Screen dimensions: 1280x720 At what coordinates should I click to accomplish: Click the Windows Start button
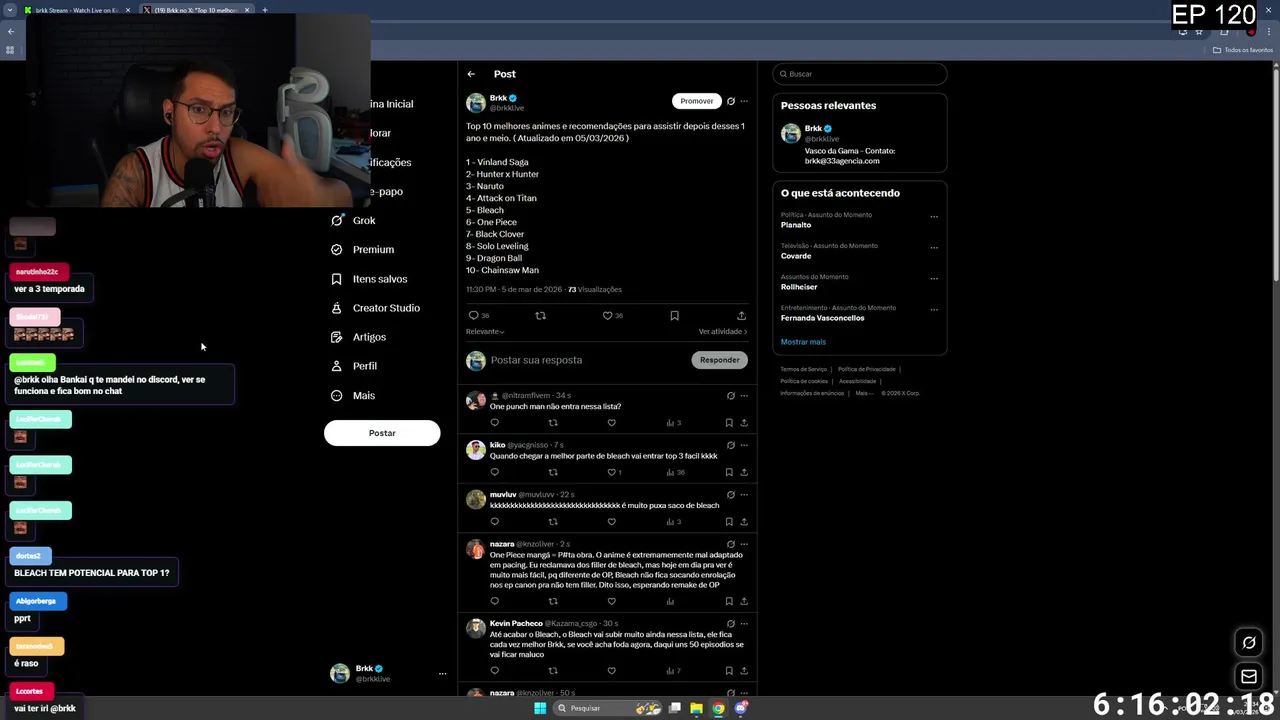[x=540, y=708]
